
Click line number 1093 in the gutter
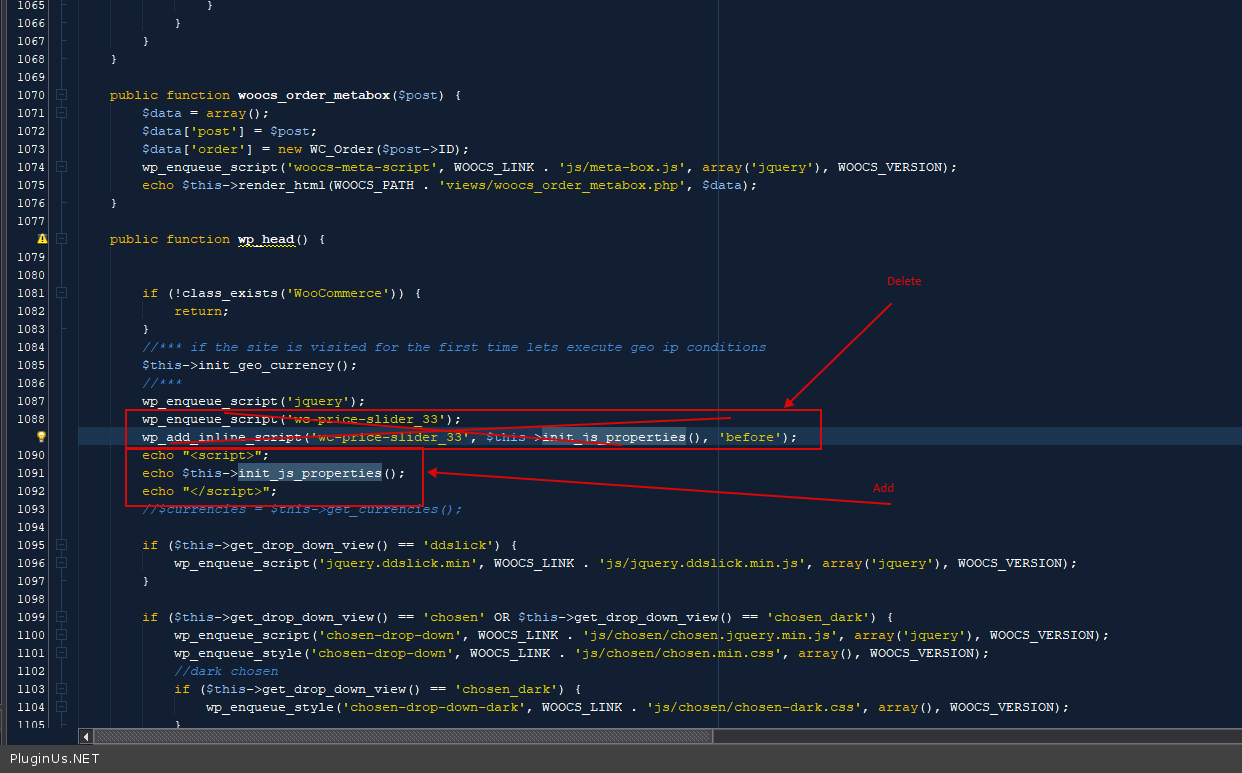[30, 509]
